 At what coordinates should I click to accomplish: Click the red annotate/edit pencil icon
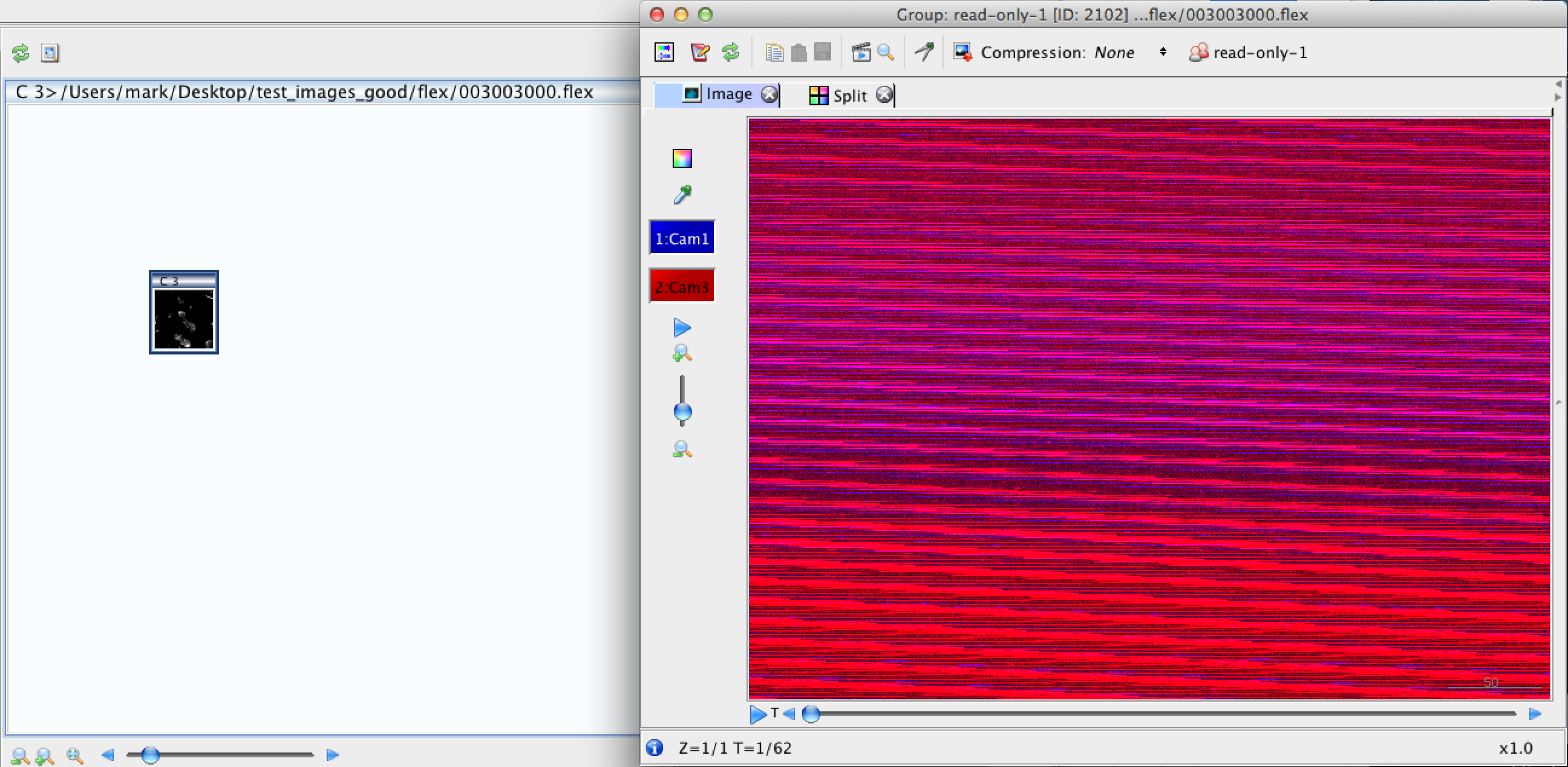[700, 53]
